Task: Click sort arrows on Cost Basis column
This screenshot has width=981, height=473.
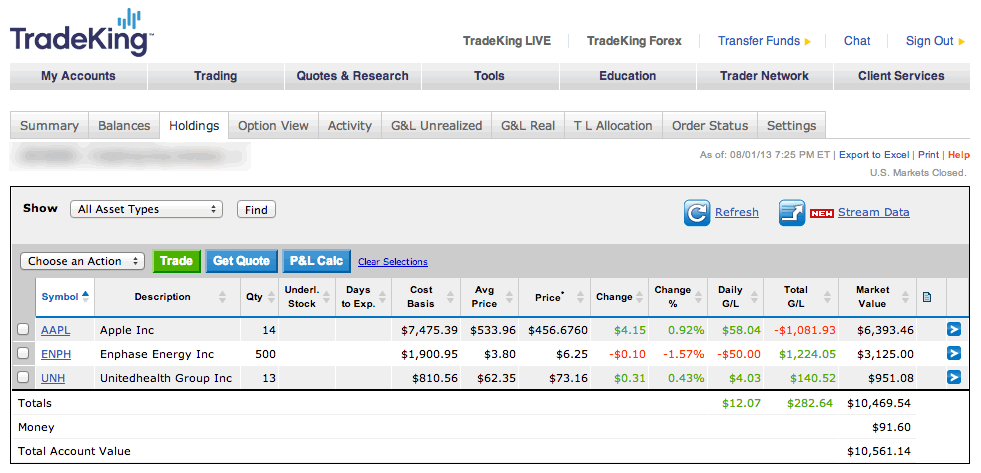Action: (449, 297)
